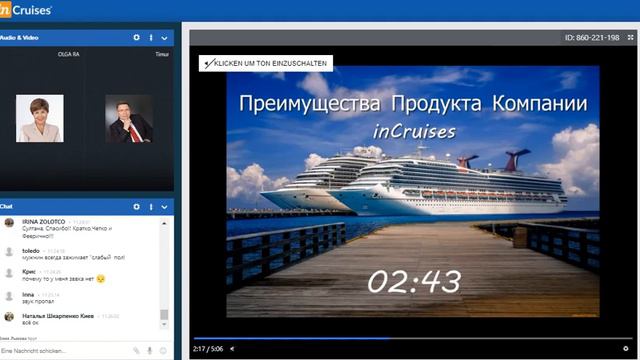The image size is (640, 360).
Task: Open Chat panel more options menu
Action: [151, 207]
